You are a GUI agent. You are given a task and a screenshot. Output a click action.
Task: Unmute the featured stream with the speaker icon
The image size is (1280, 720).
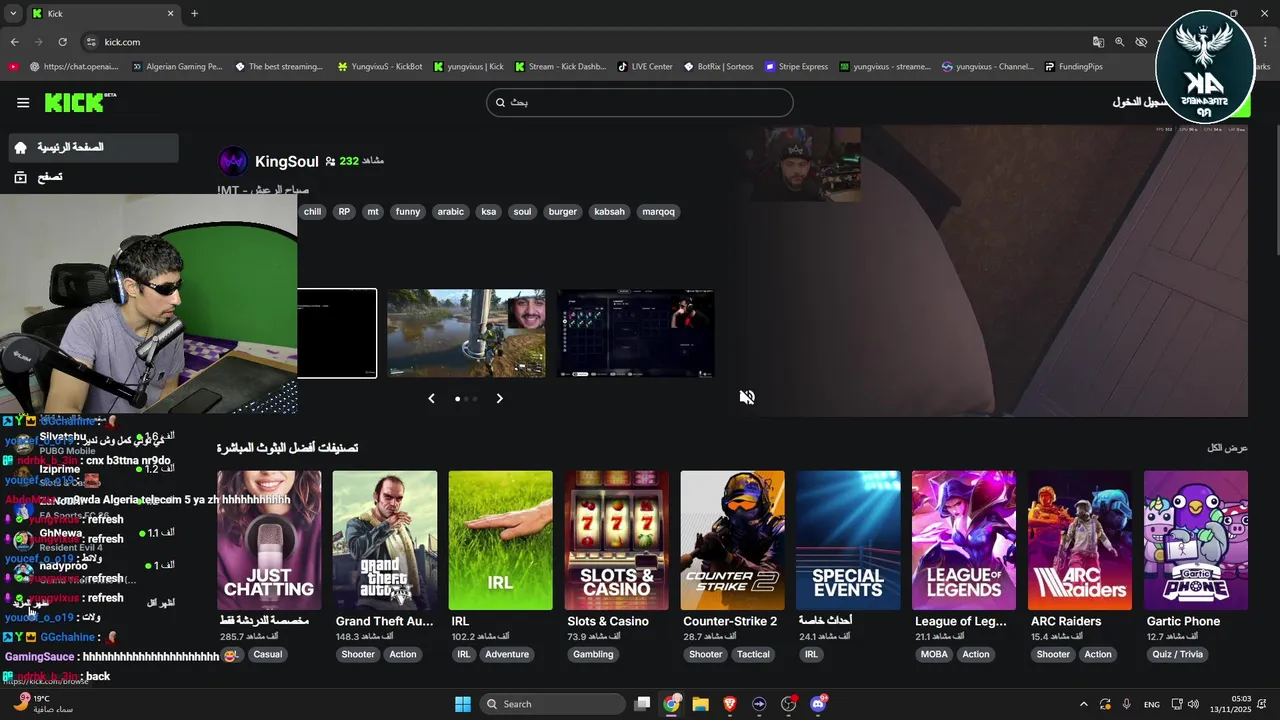point(747,397)
